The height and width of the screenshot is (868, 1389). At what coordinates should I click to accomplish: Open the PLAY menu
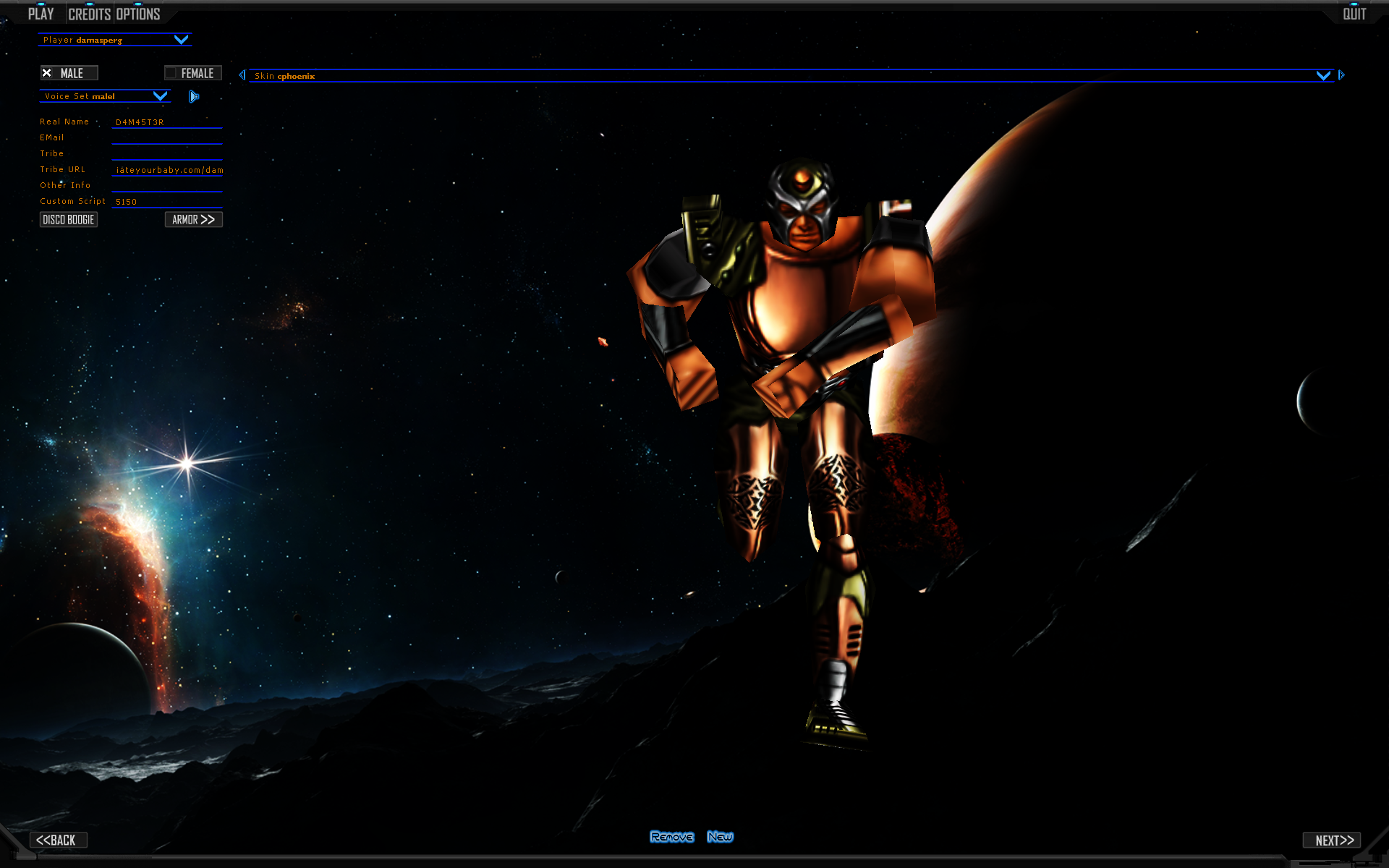[41, 14]
